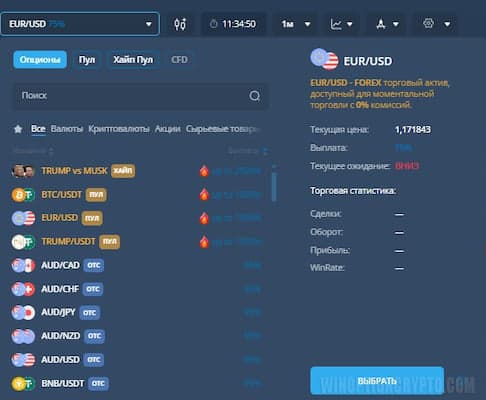Sort asset list by name column

(x=33, y=151)
